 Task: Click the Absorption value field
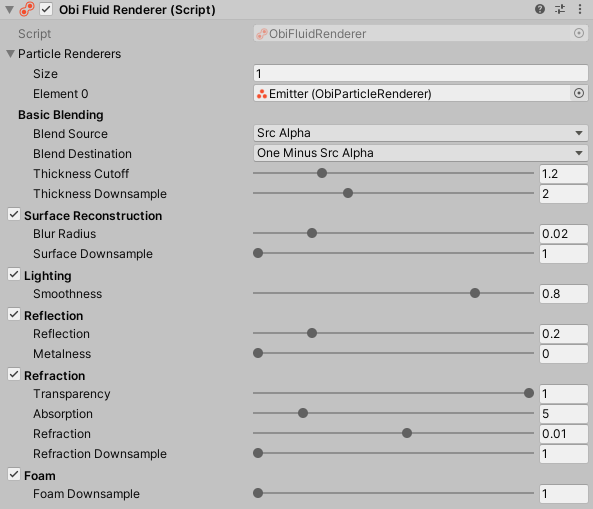coord(564,414)
